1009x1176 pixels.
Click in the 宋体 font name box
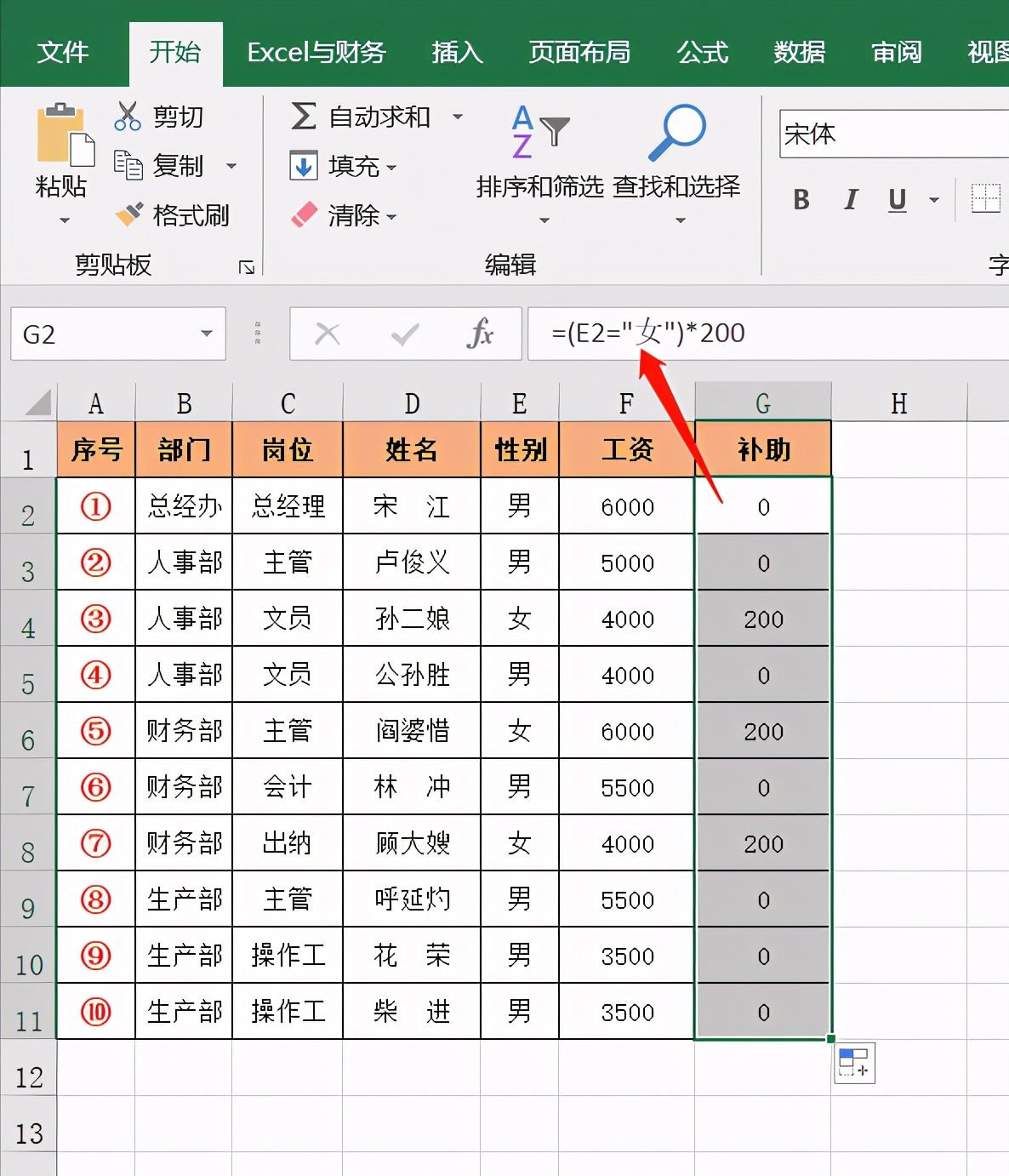click(x=894, y=134)
